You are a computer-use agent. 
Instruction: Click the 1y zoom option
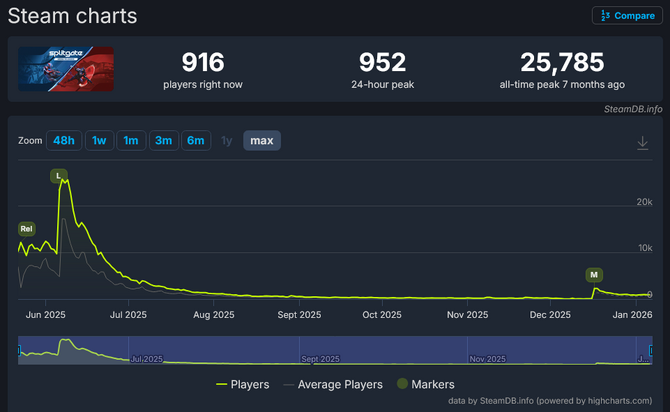coord(227,141)
